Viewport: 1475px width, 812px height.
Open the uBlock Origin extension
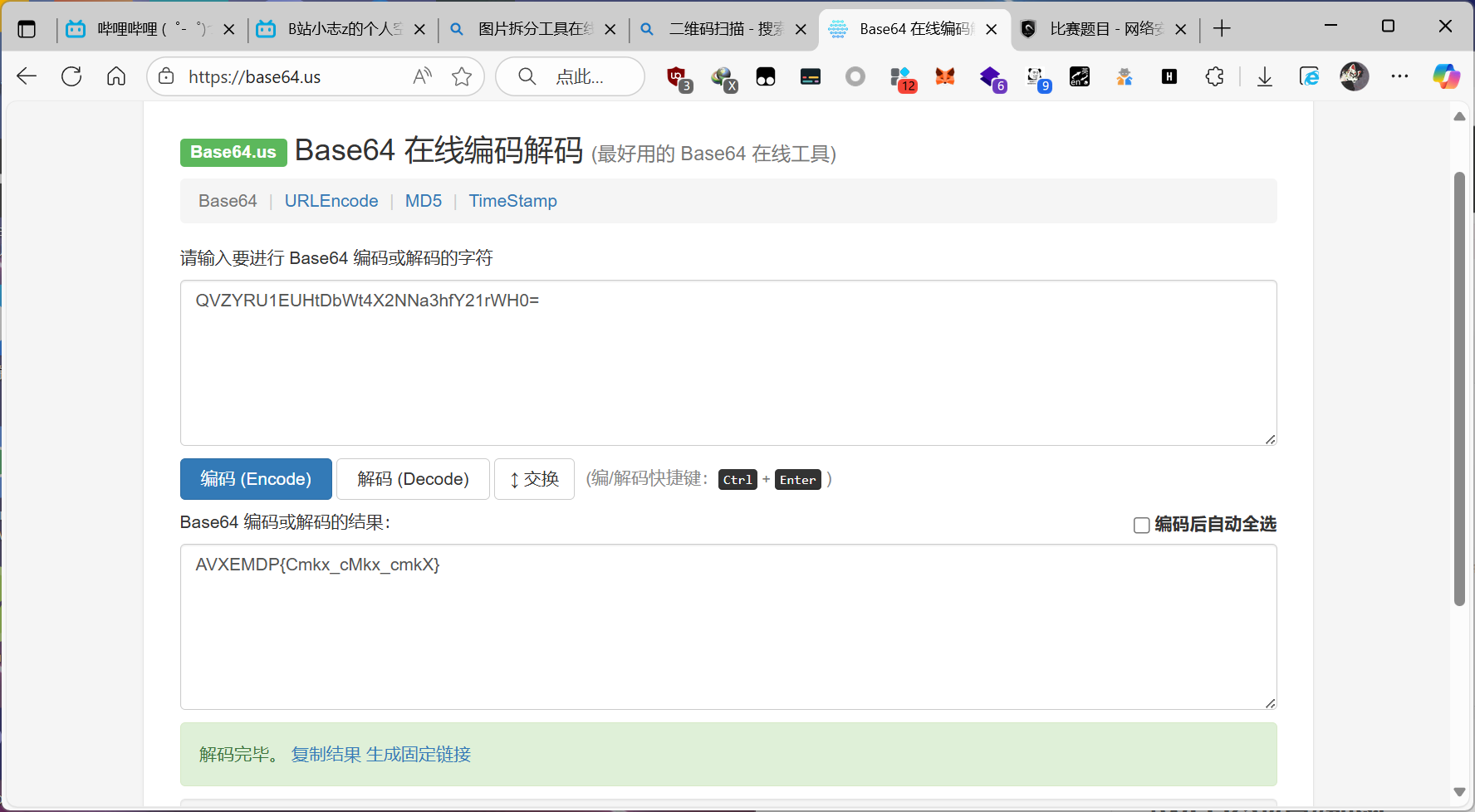(679, 76)
